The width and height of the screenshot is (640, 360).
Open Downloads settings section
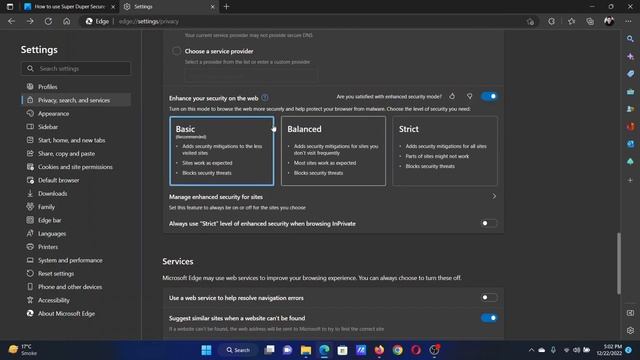(x=52, y=193)
